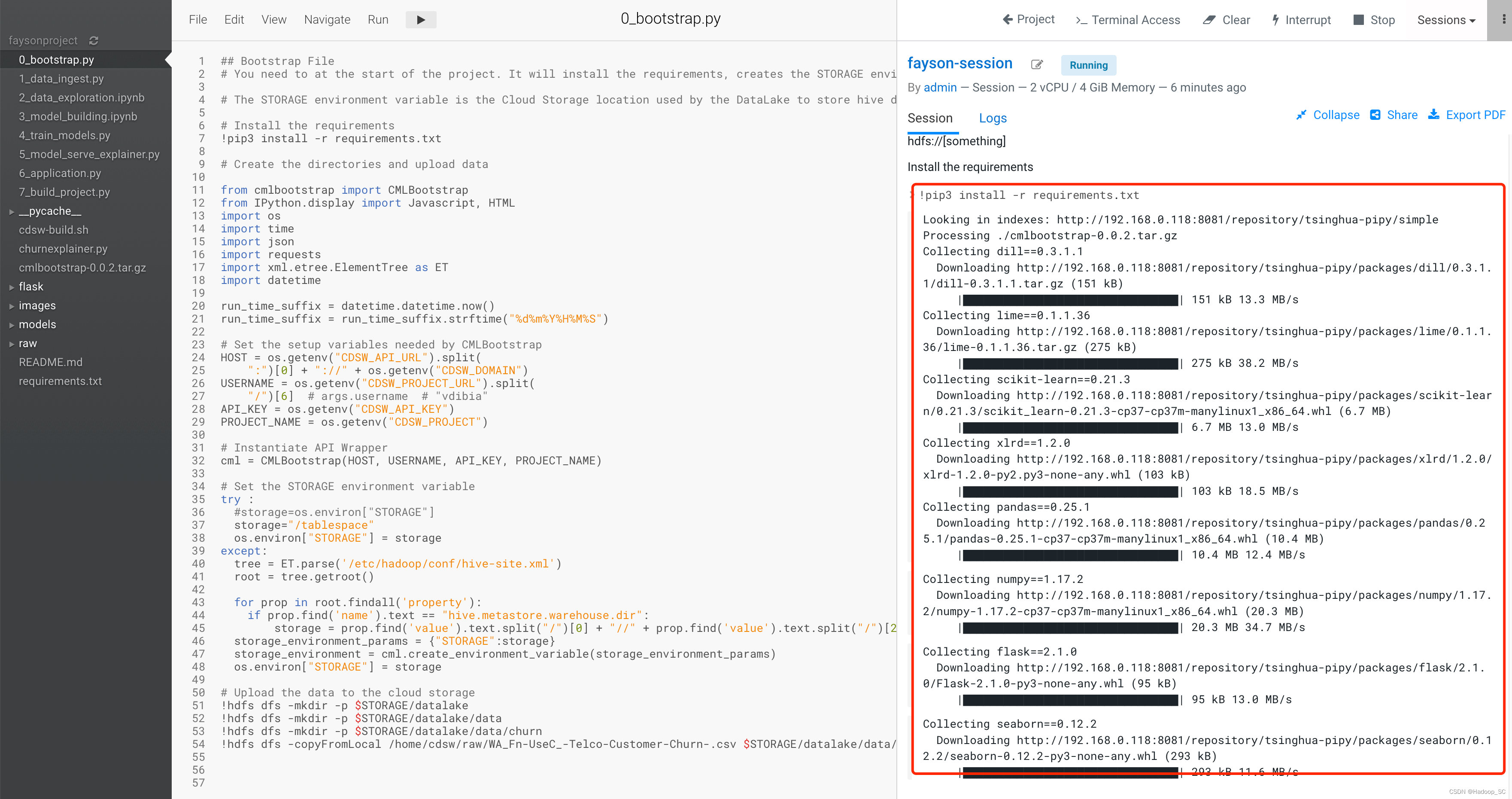Click the refresh icon beside faysonproject

coord(94,40)
